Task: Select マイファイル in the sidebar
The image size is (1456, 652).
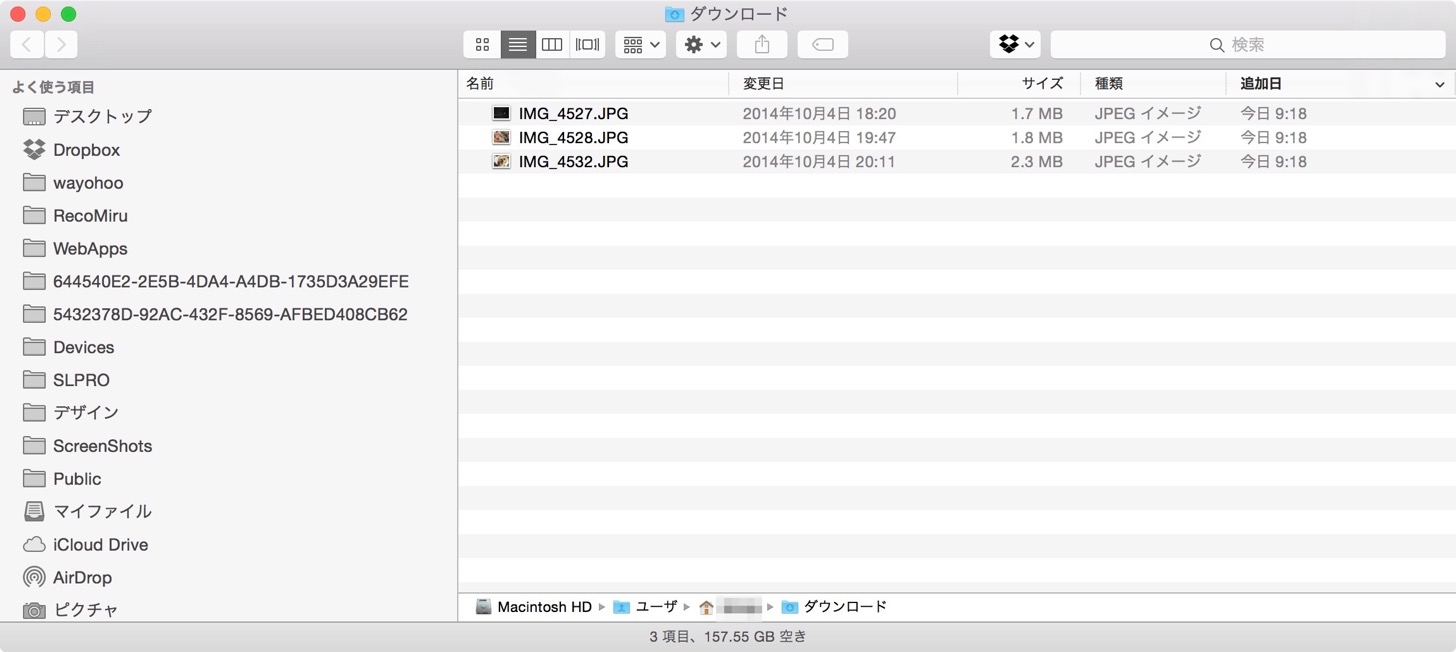Action: pyautogui.click(x=102, y=512)
